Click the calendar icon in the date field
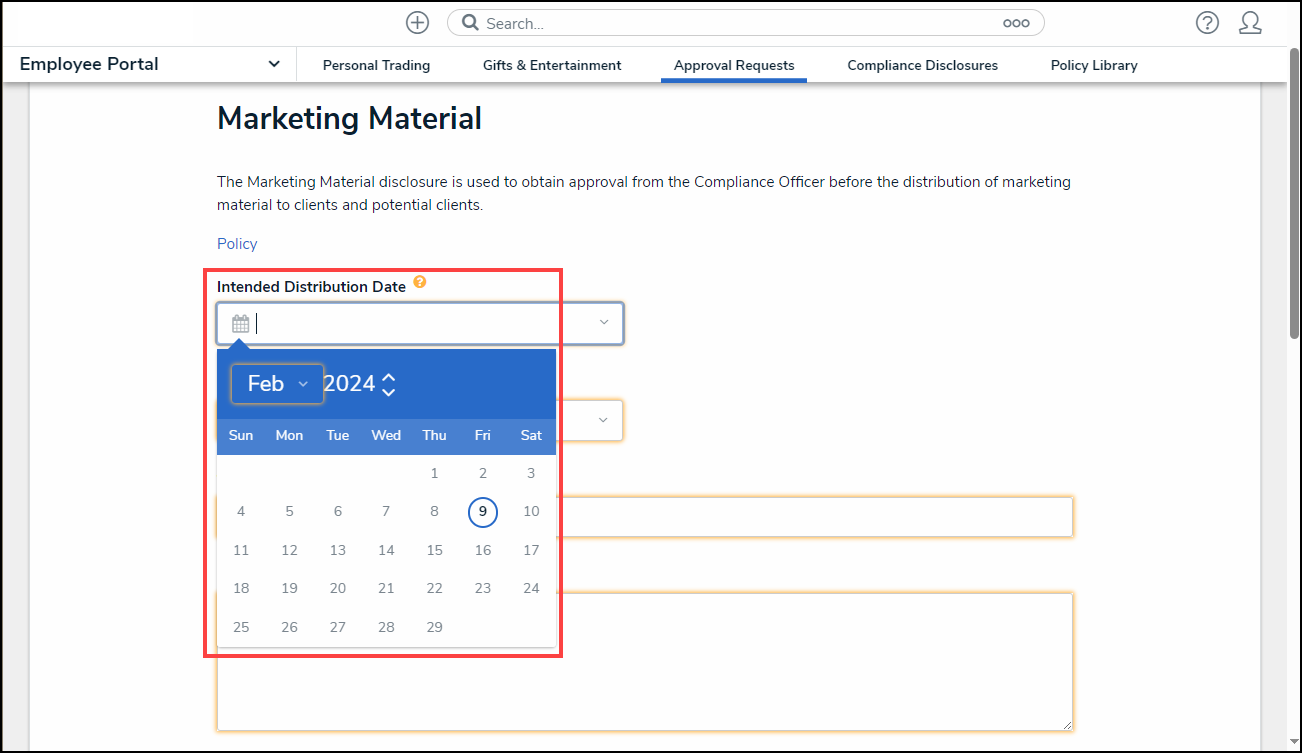 click(x=240, y=323)
